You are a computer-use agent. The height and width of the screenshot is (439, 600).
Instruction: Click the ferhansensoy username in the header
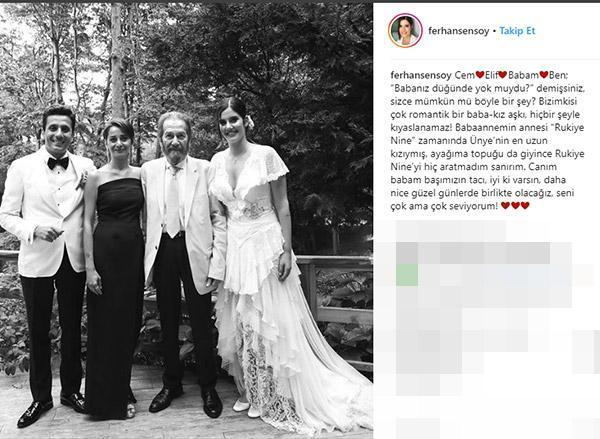458,31
